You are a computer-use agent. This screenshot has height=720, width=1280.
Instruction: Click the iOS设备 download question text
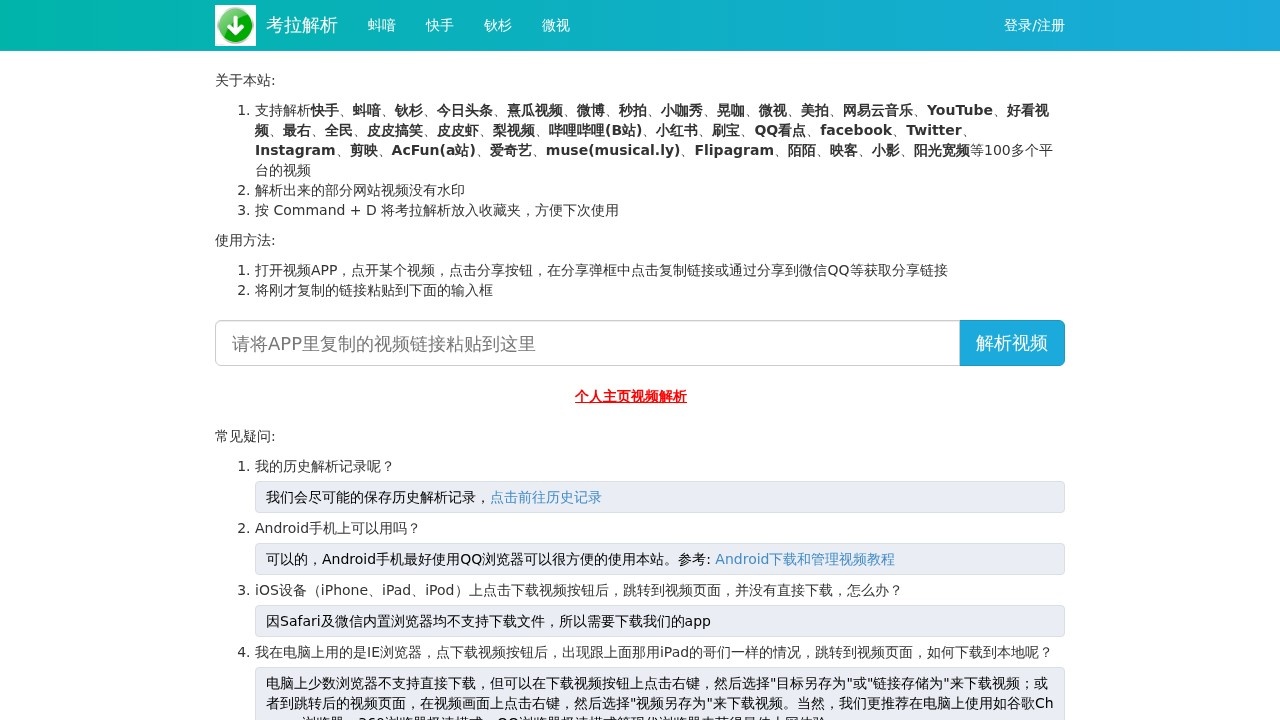[x=578, y=590]
